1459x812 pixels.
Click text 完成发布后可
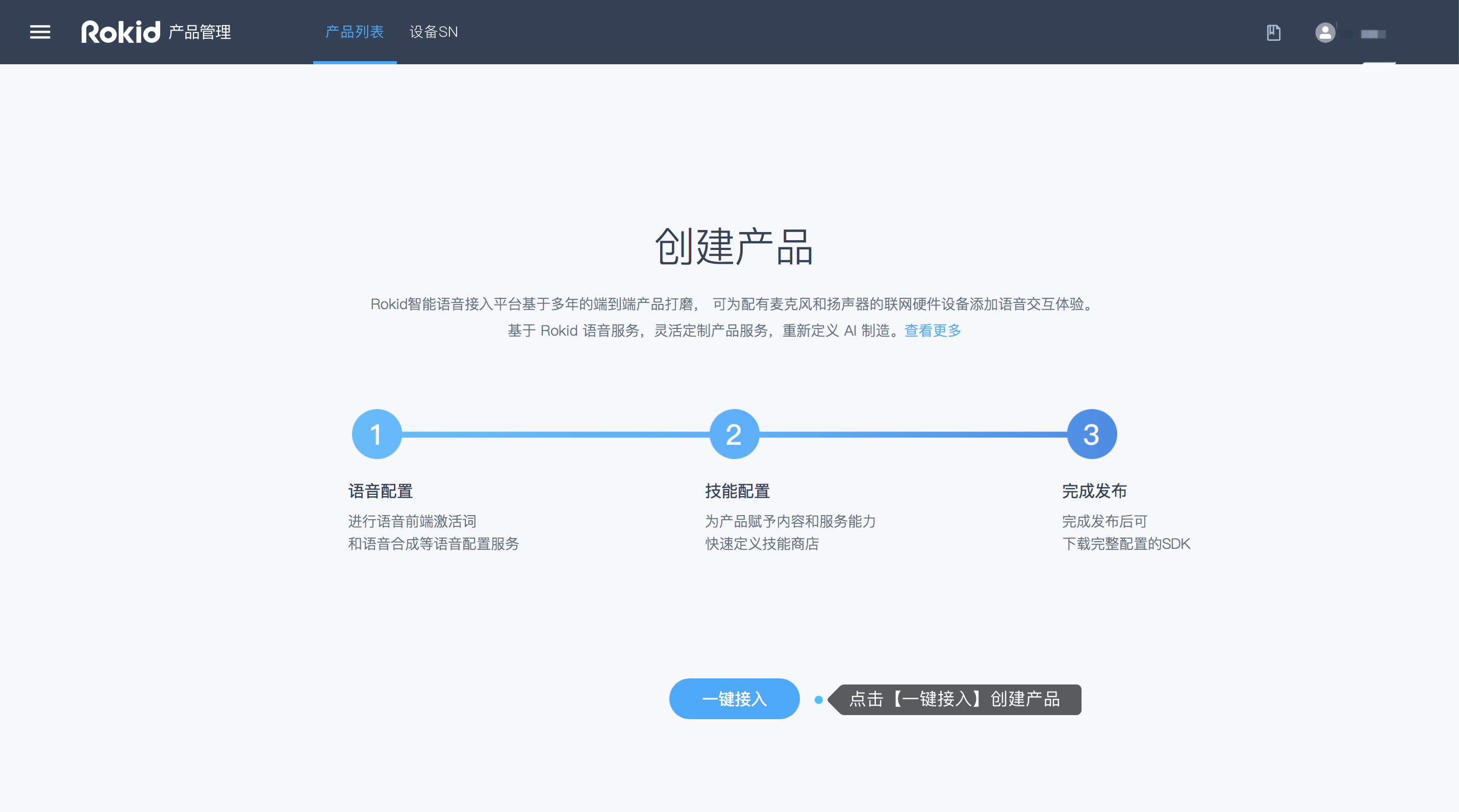pos(1104,521)
